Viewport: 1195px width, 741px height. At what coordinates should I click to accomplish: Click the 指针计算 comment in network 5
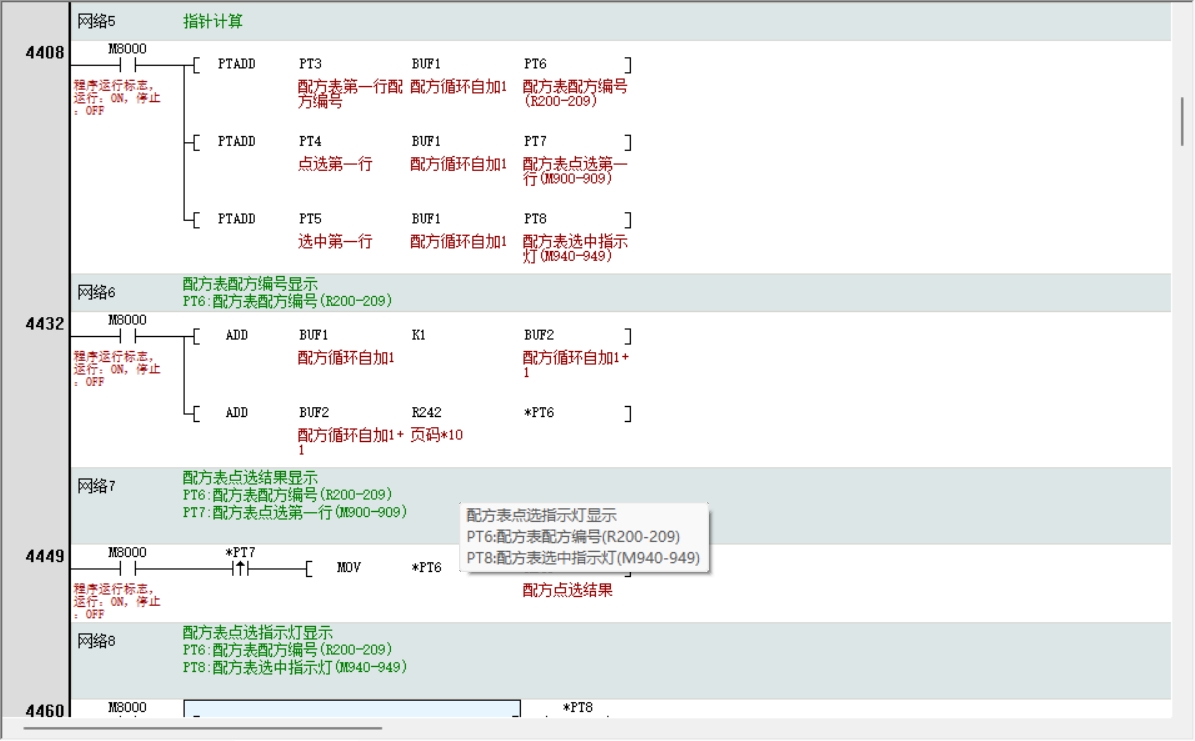click(x=213, y=21)
